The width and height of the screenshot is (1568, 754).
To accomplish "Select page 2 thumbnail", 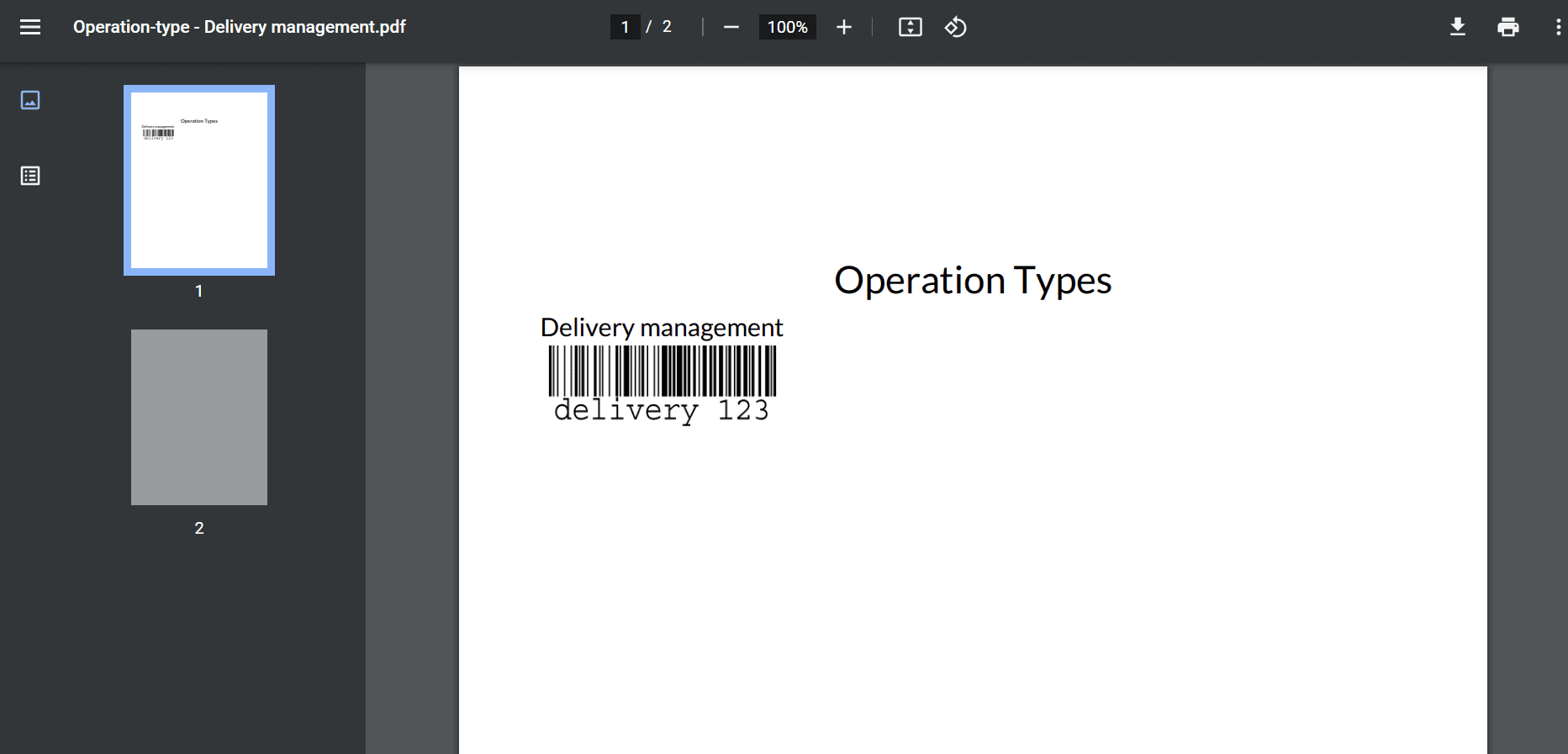I will [x=199, y=417].
